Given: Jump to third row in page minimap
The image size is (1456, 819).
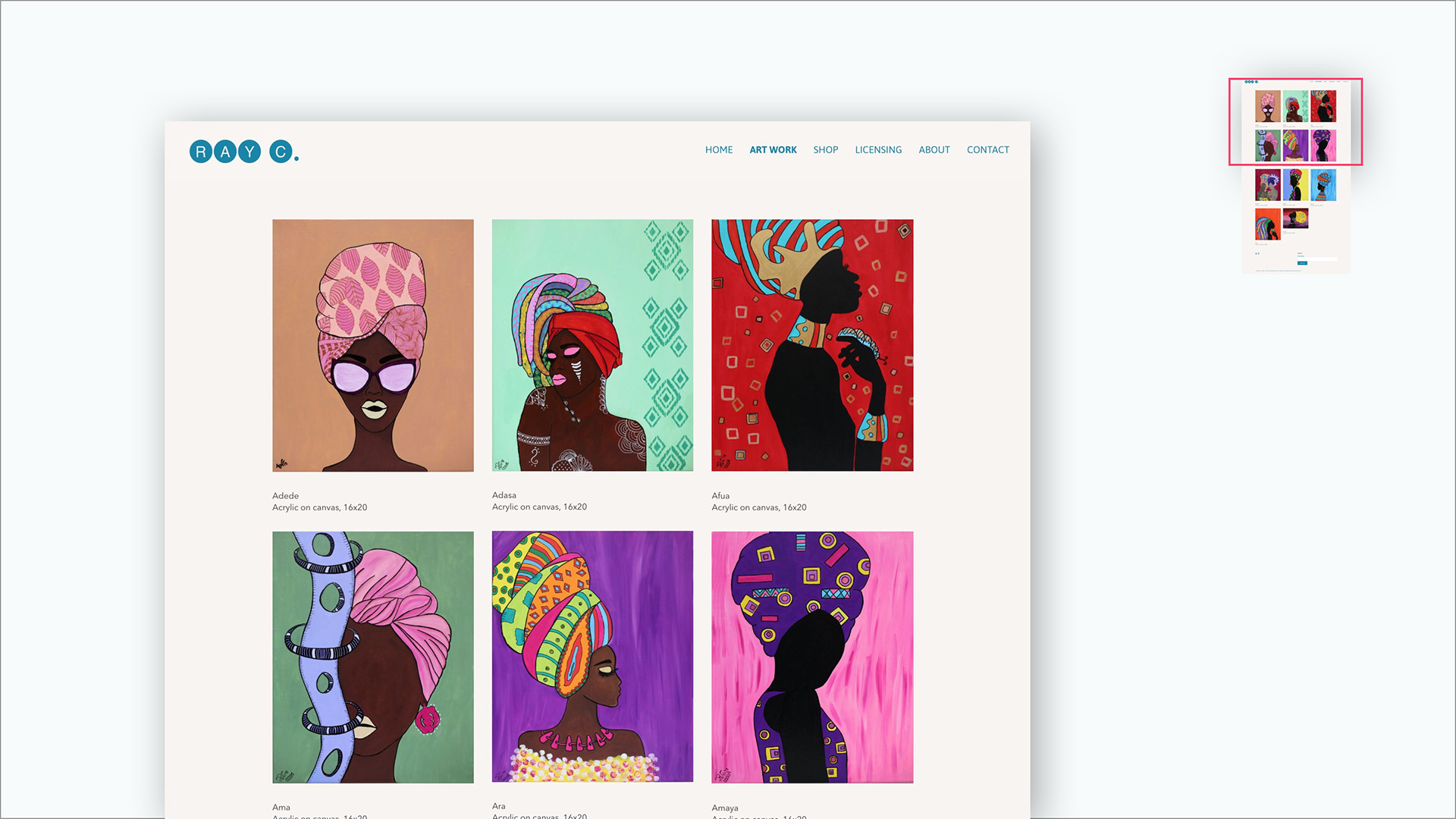Looking at the screenshot, I should pyautogui.click(x=1295, y=185).
